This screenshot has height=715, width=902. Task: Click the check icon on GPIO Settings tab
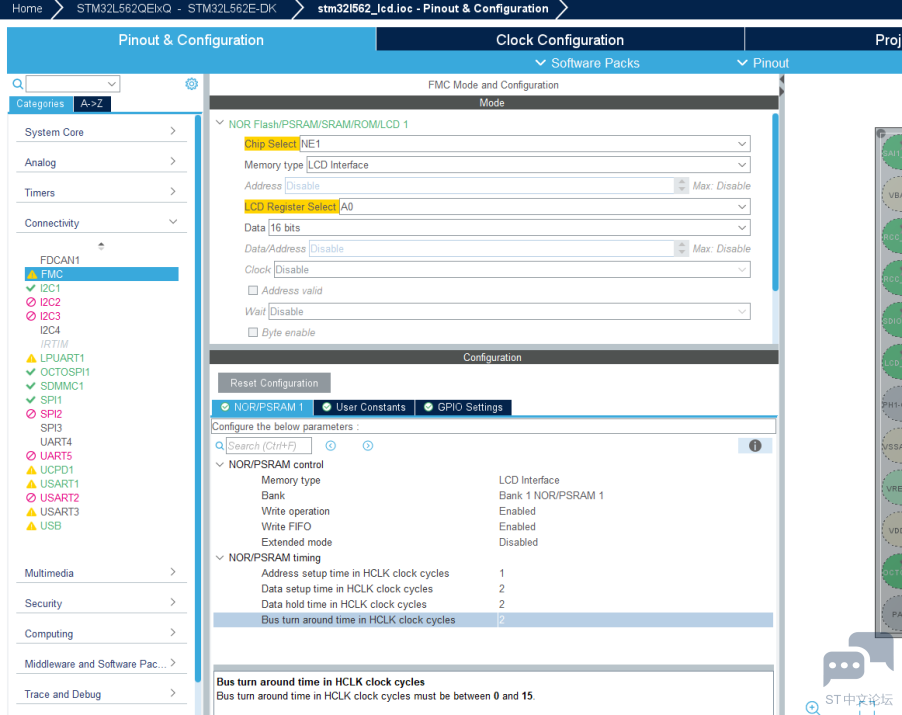click(x=428, y=407)
